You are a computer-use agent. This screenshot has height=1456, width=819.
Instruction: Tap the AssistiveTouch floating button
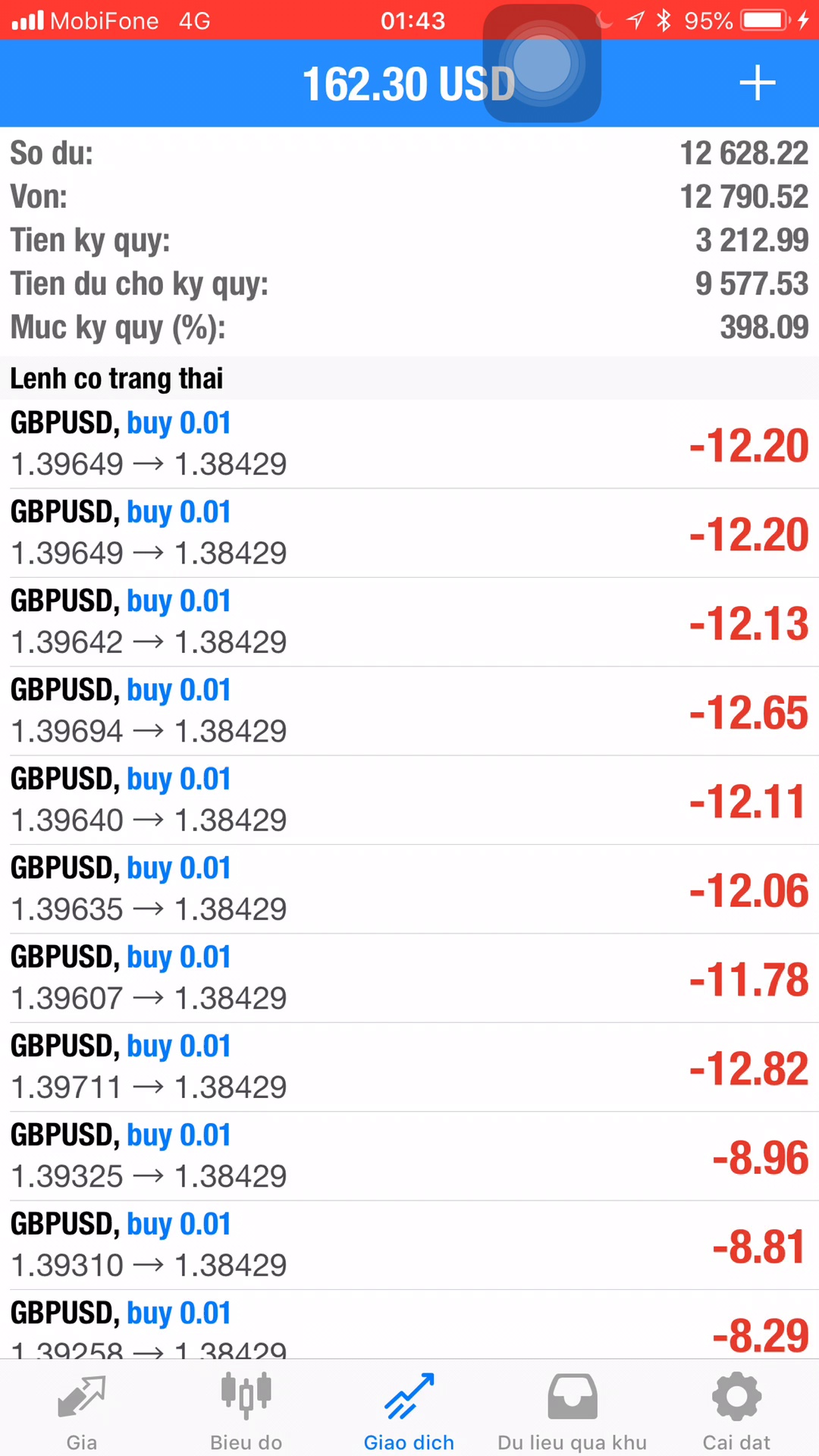541,64
